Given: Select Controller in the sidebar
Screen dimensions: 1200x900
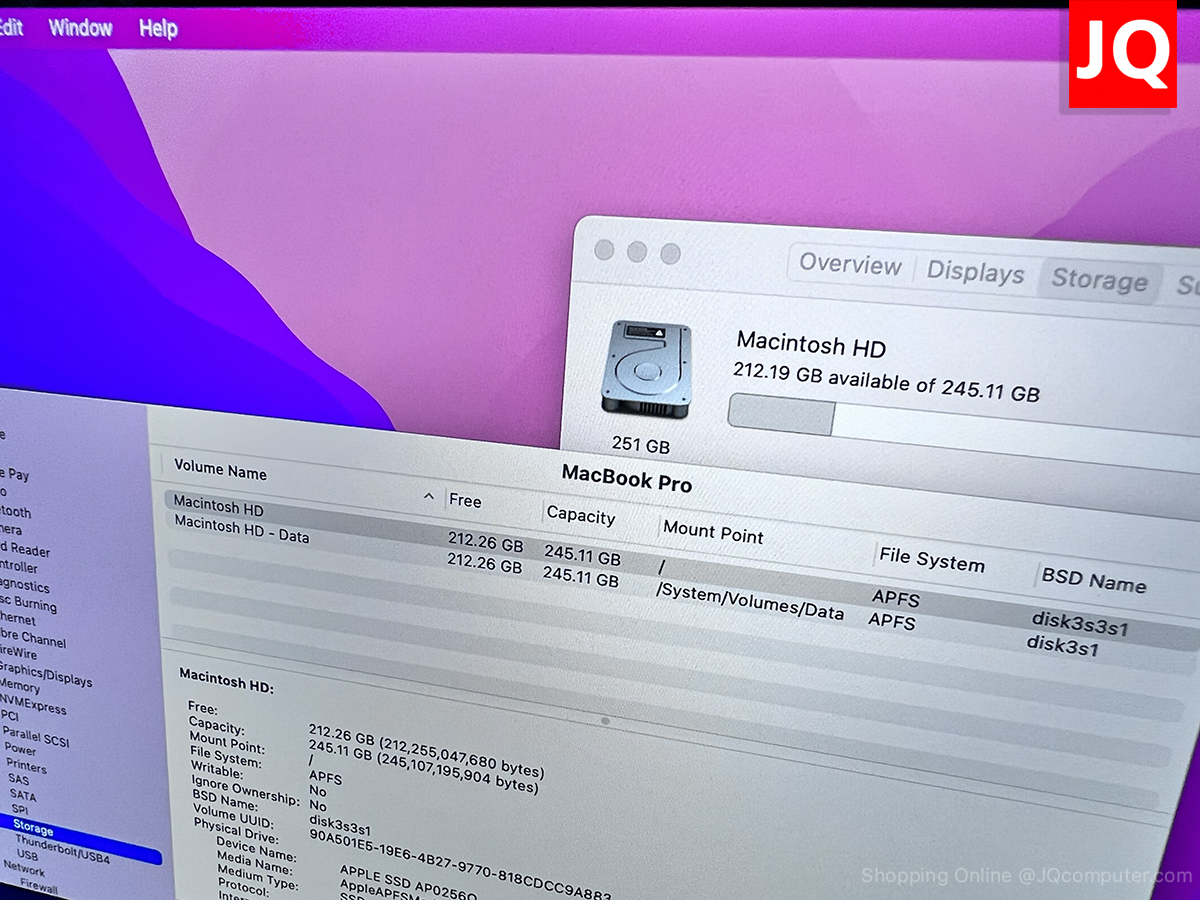Looking at the screenshot, I should 19,566.
